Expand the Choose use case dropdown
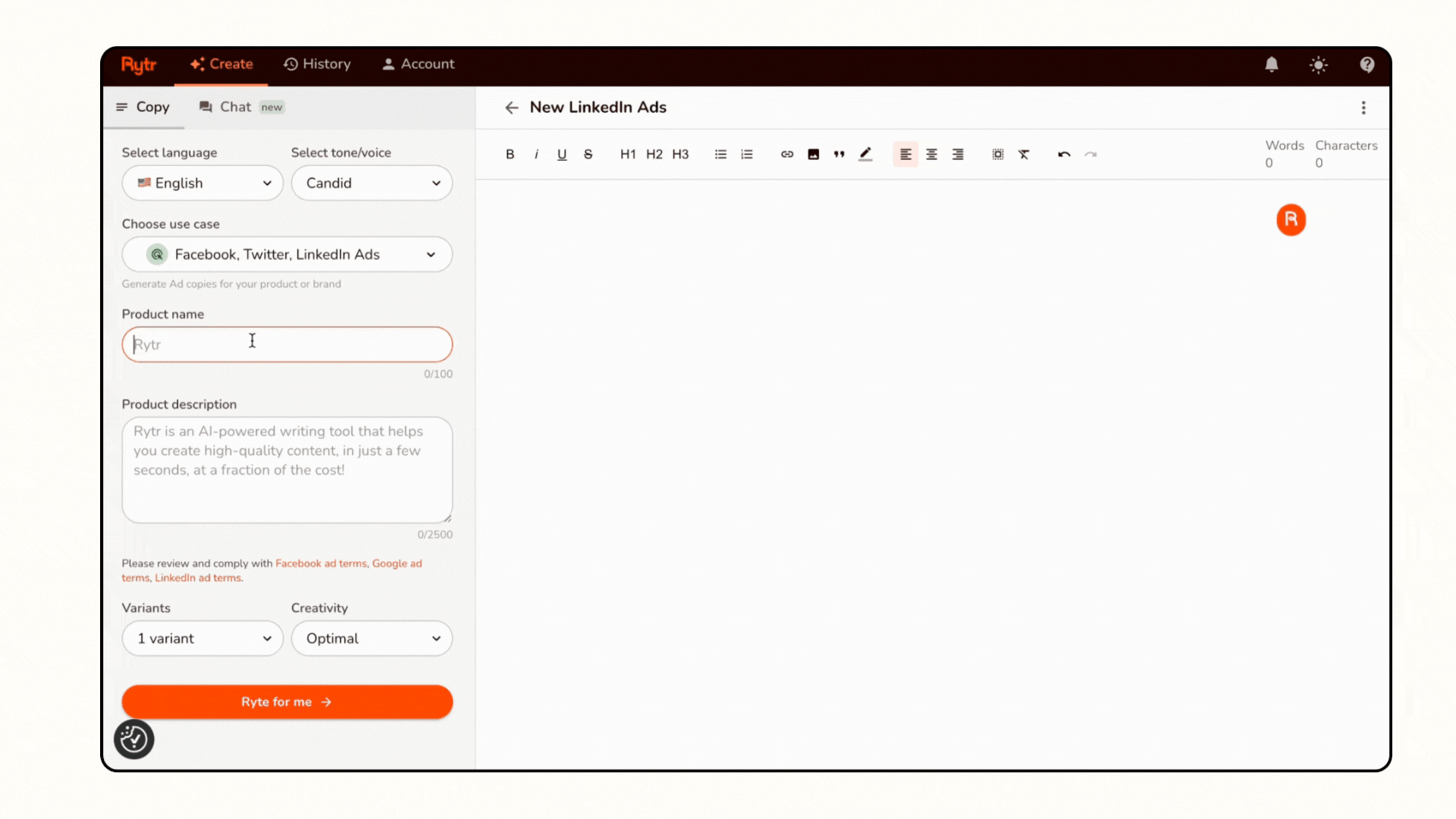This screenshot has width=1456, height=819. tap(287, 254)
